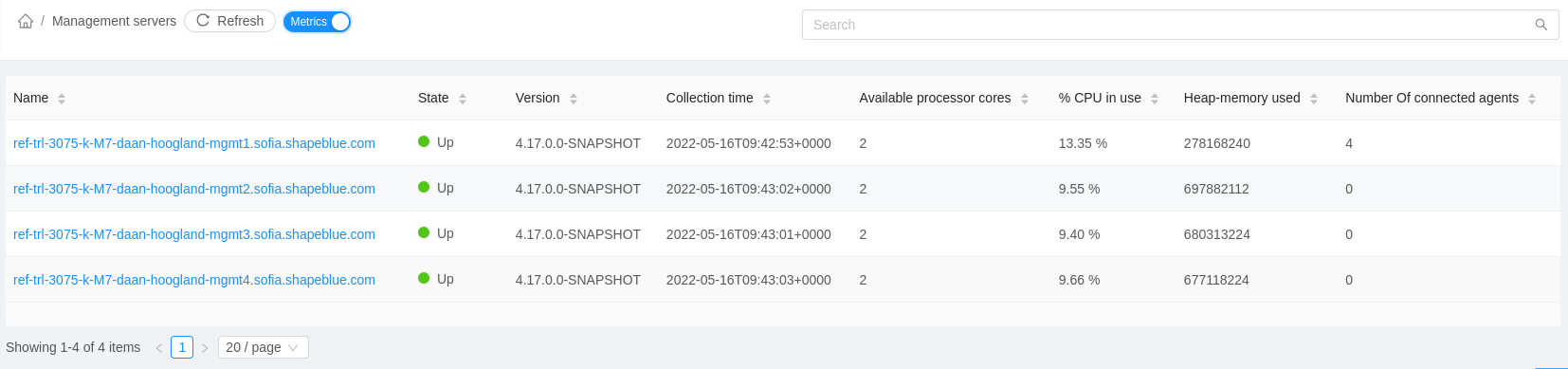Sort by Version column arrows
The width and height of the screenshot is (1568, 369).
coord(574,99)
